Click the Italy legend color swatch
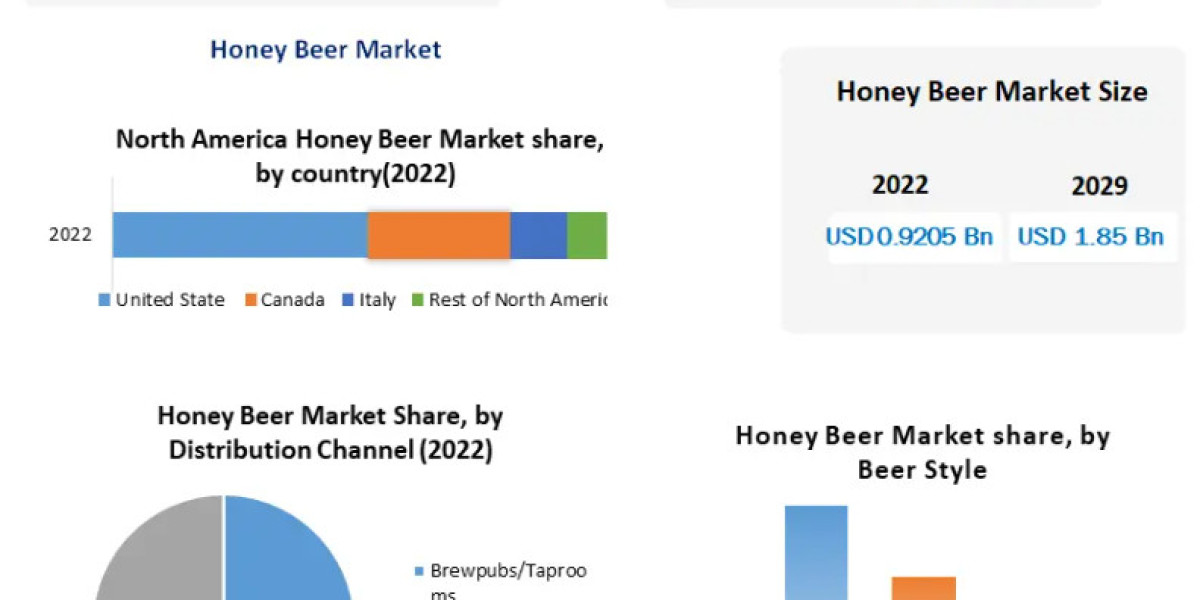 pos(347,300)
